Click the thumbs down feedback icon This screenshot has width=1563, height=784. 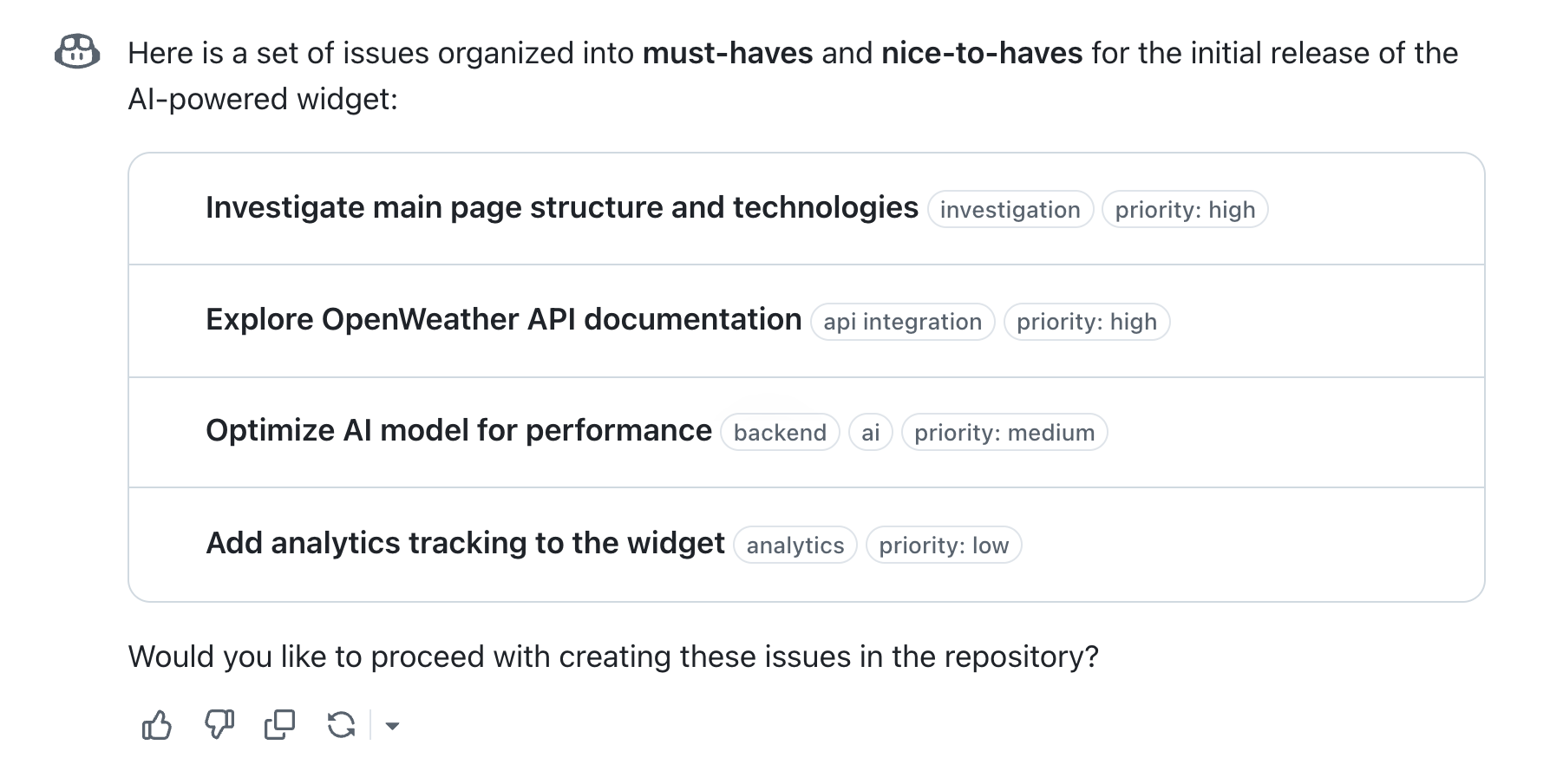(218, 724)
